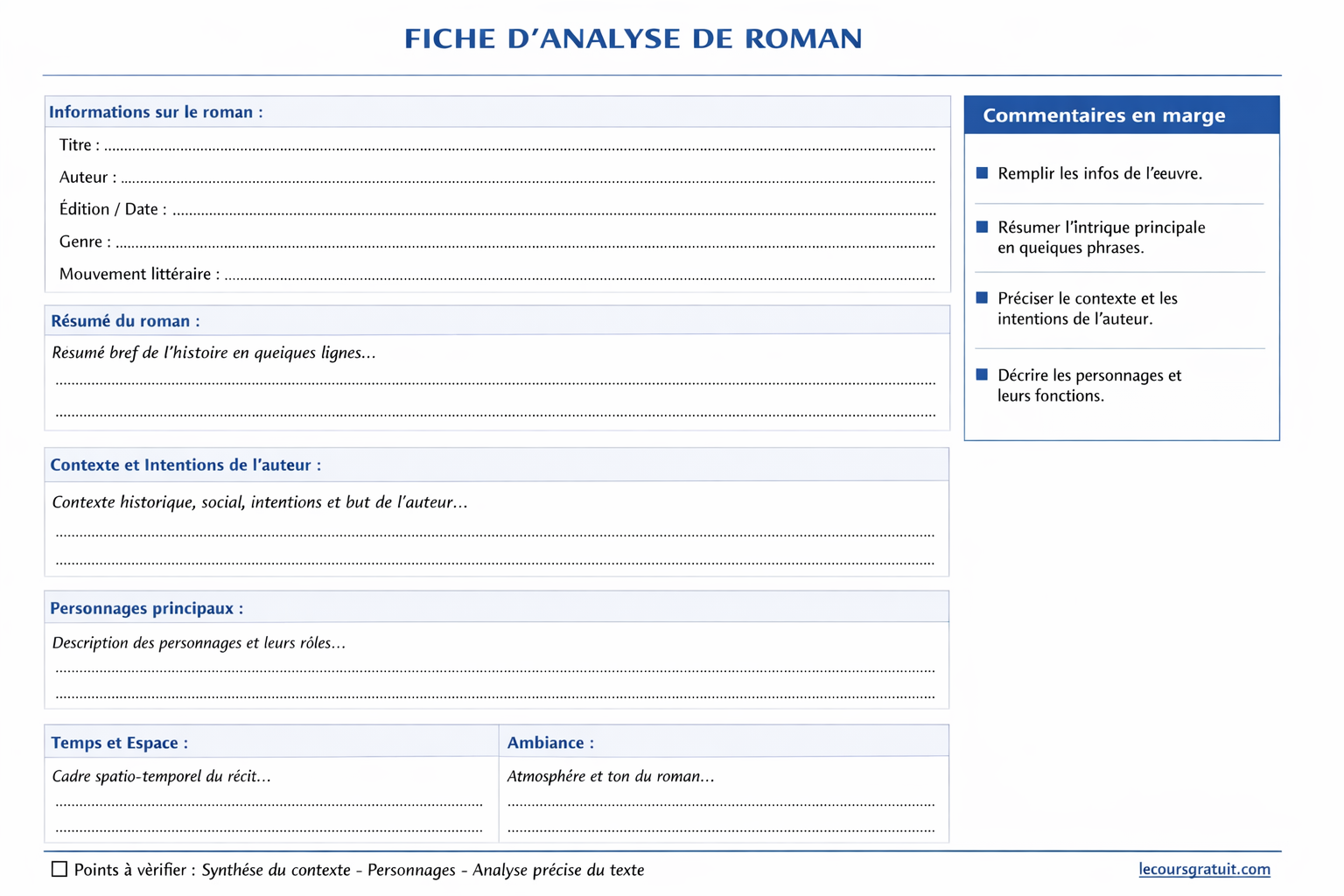
Task: Select the Édition / Date field line
Action: (x=554, y=210)
